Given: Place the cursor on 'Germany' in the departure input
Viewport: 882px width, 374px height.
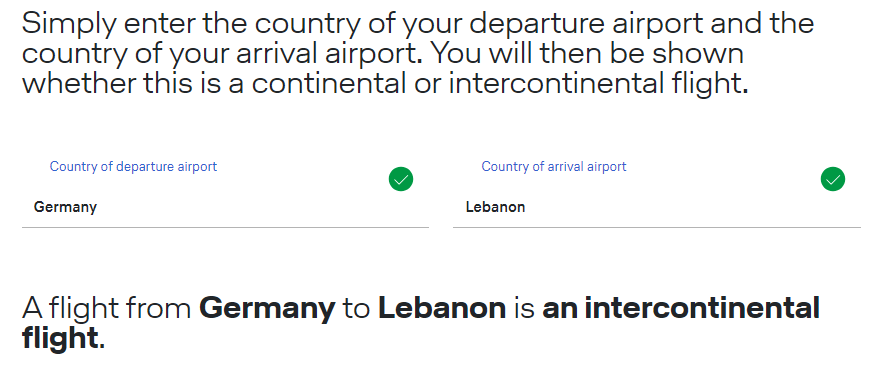Looking at the screenshot, I should tap(65, 207).
